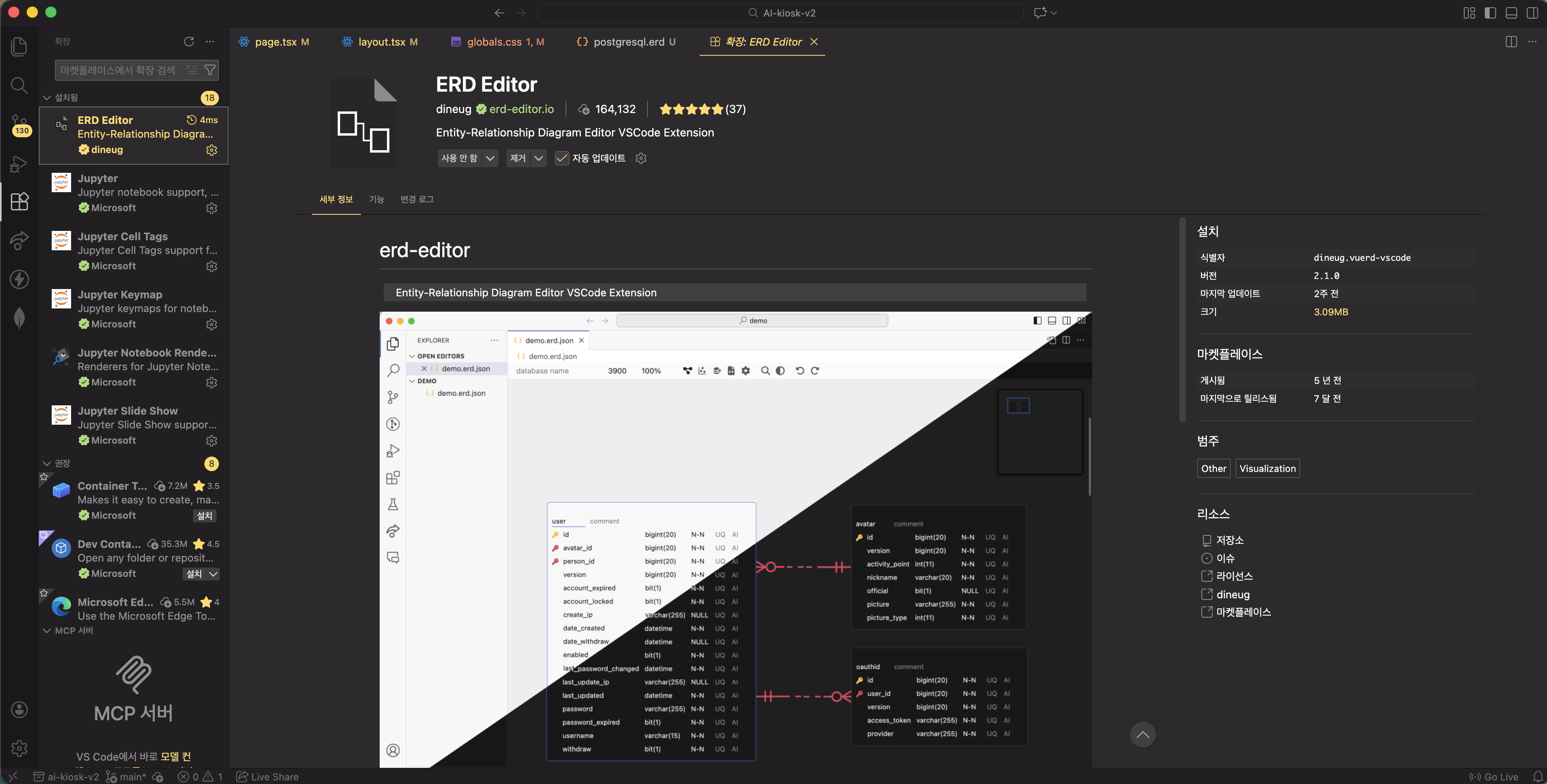Select the Visualization category tag
Viewport: 1547px width, 784px height.
pos(1267,468)
